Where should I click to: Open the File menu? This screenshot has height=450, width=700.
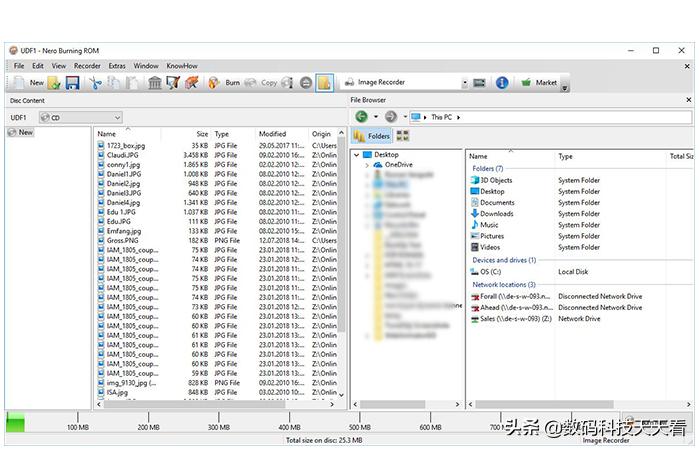click(x=19, y=66)
